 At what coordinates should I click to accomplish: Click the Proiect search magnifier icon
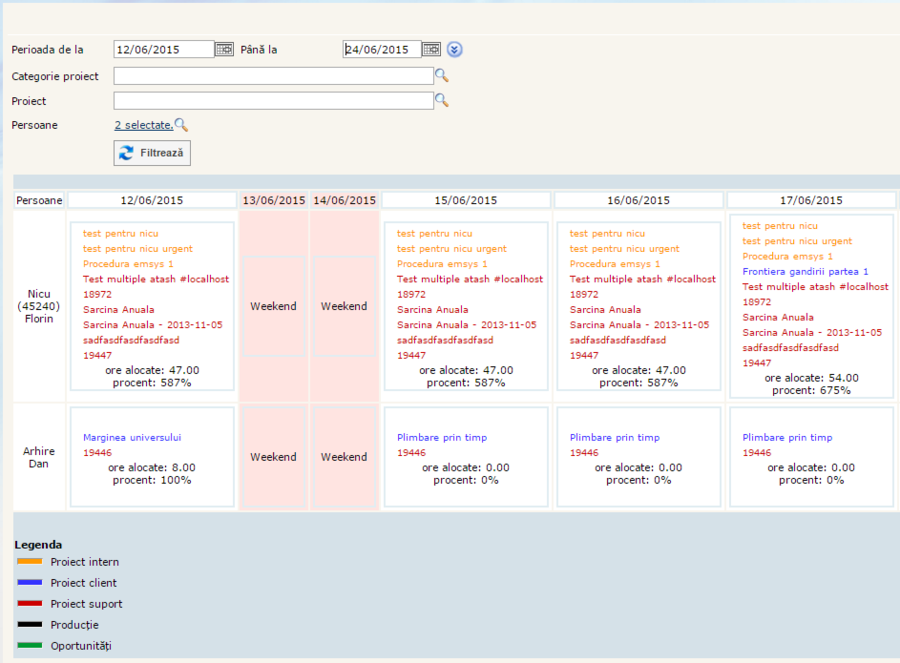click(441, 101)
